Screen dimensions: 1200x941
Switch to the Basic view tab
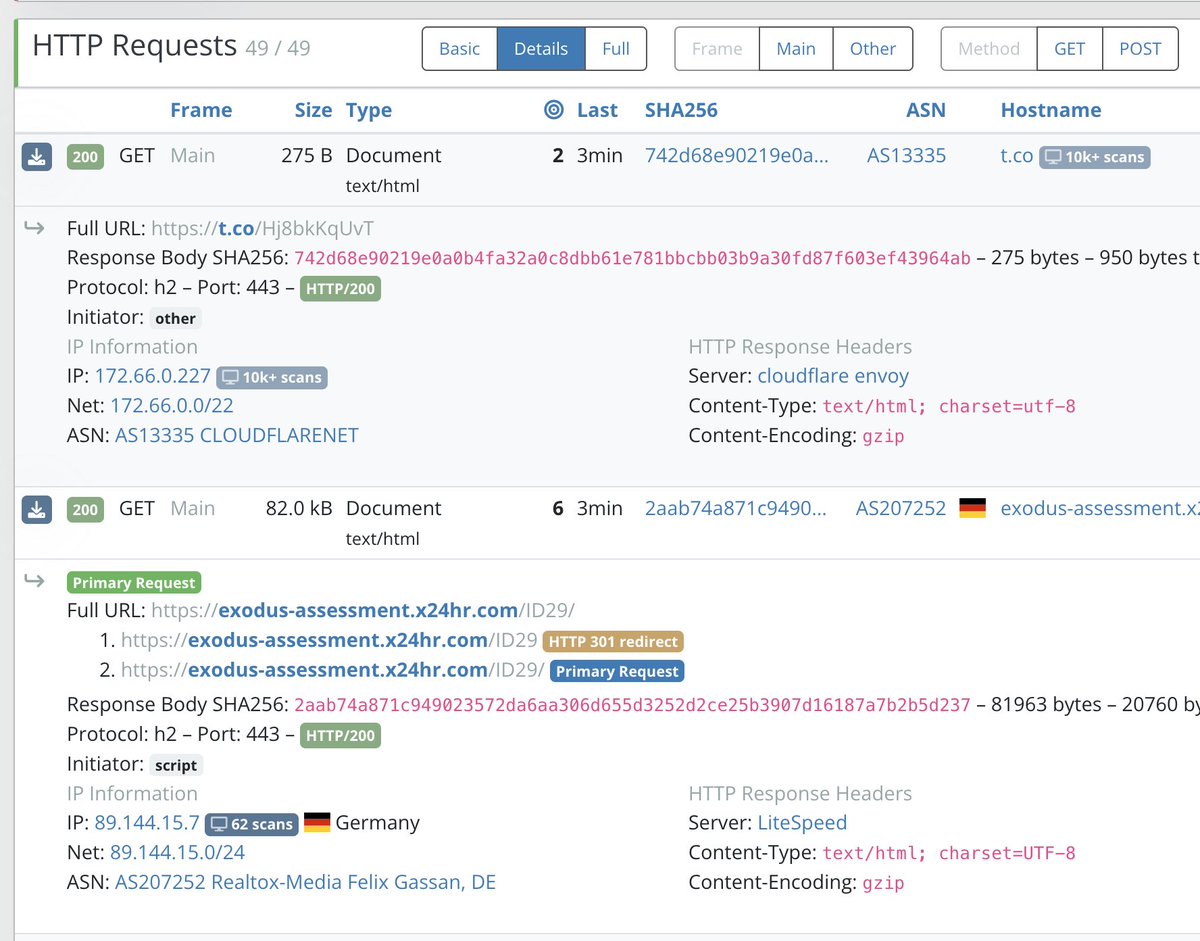pyautogui.click(x=459, y=48)
